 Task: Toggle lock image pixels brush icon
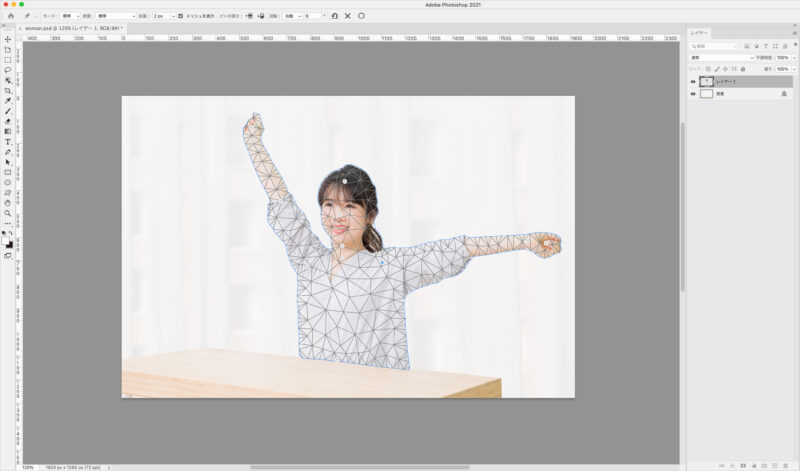[x=717, y=69]
